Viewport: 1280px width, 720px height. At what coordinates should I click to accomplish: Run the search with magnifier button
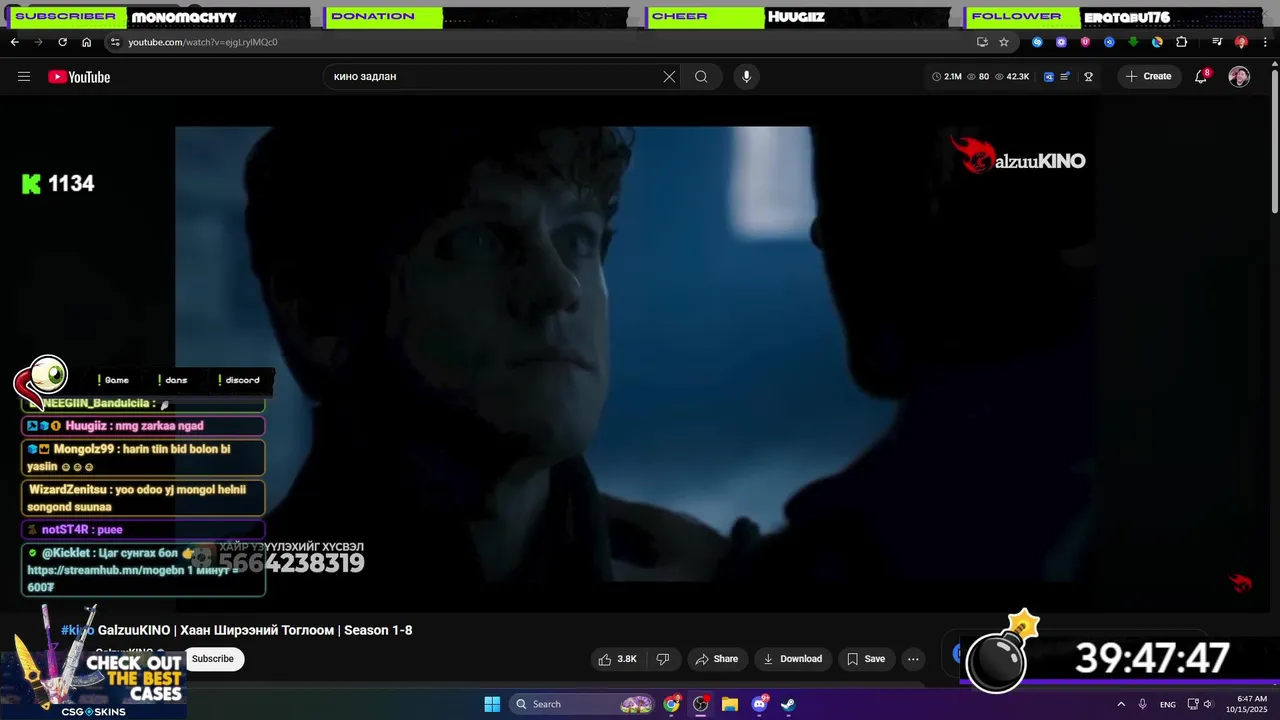[x=701, y=77]
